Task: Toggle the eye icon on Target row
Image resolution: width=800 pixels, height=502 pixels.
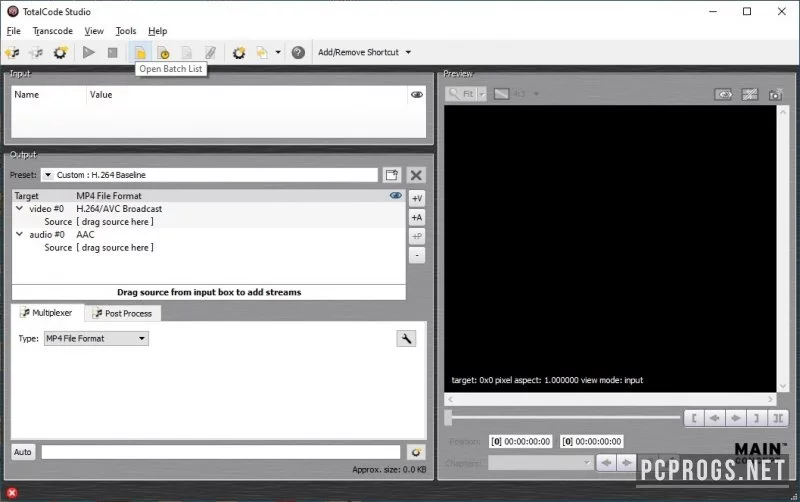Action: point(396,195)
